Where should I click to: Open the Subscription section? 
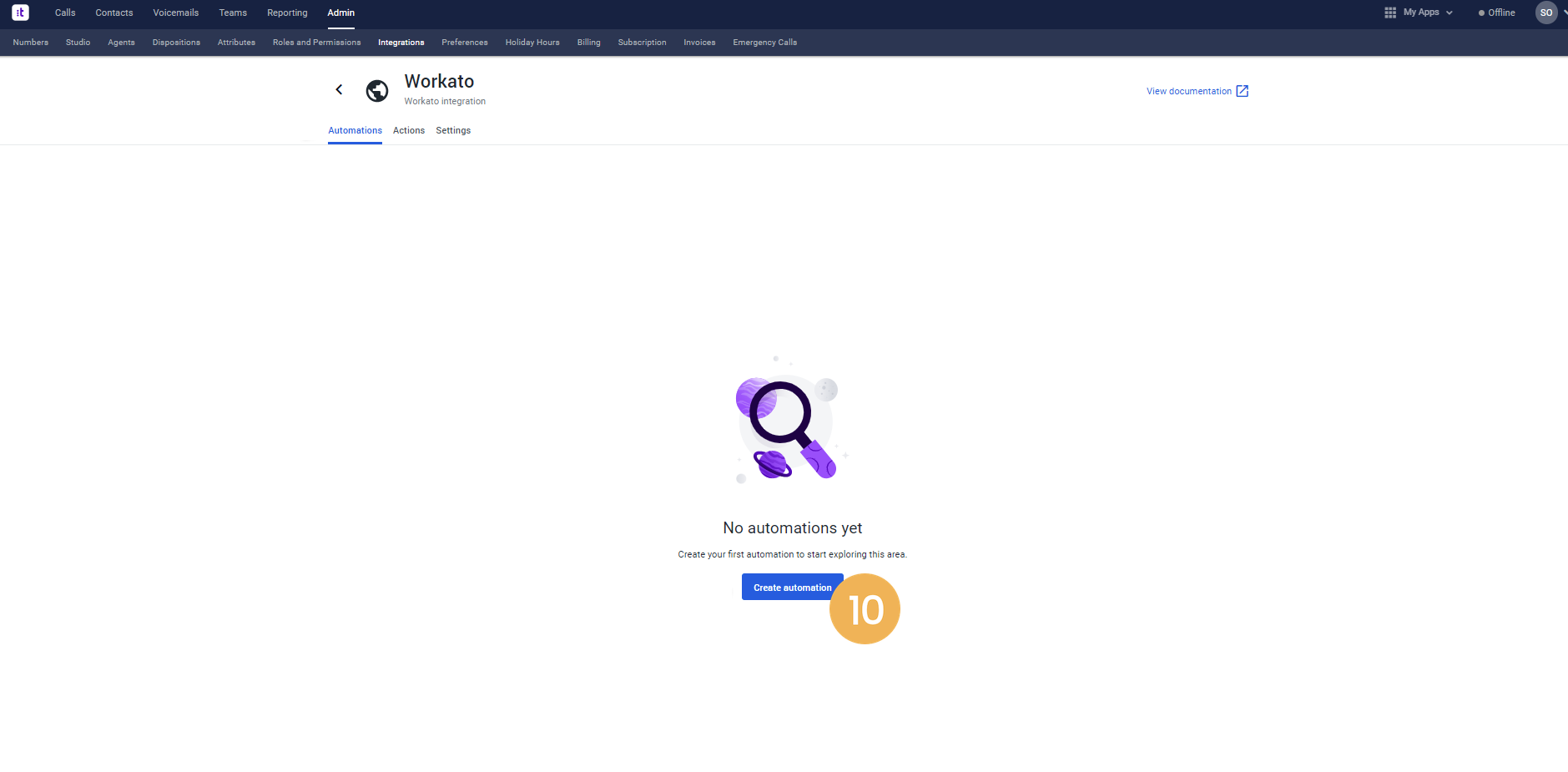point(643,43)
